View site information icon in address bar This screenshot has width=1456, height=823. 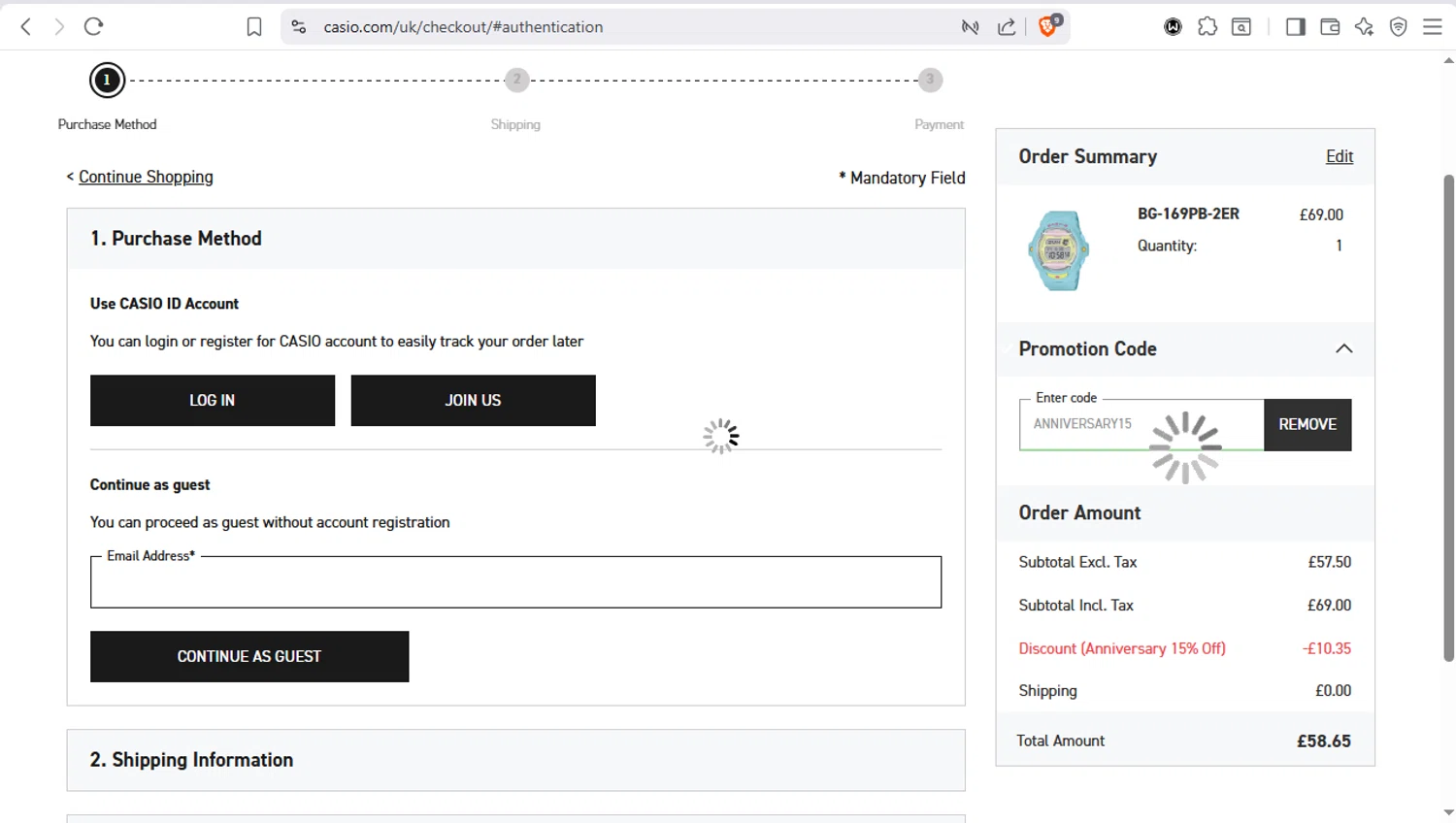tap(299, 27)
